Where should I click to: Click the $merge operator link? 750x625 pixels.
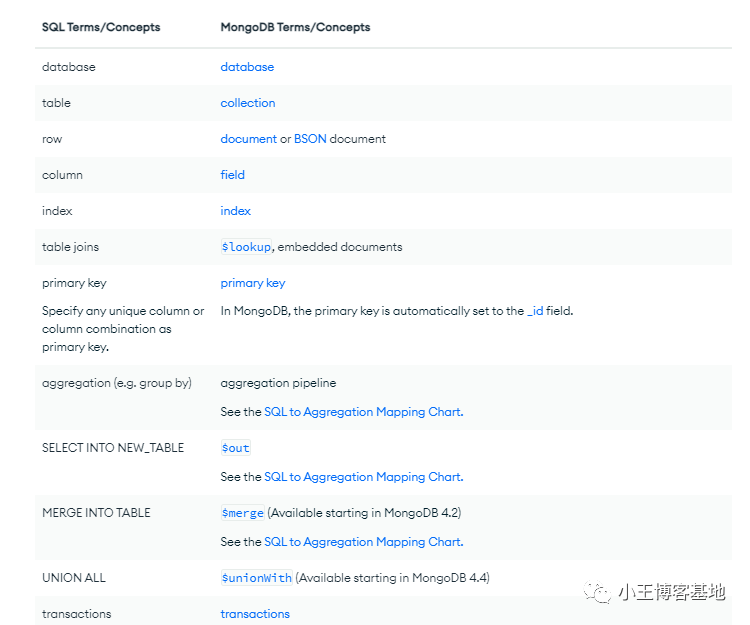click(243, 513)
